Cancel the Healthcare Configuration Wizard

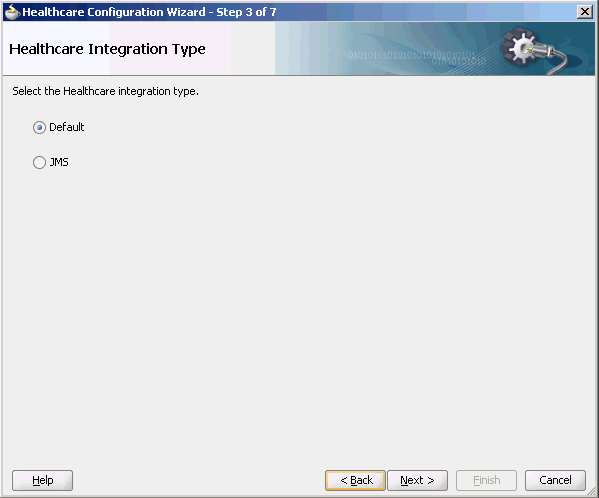pyautogui.click(x=555, y=480)
